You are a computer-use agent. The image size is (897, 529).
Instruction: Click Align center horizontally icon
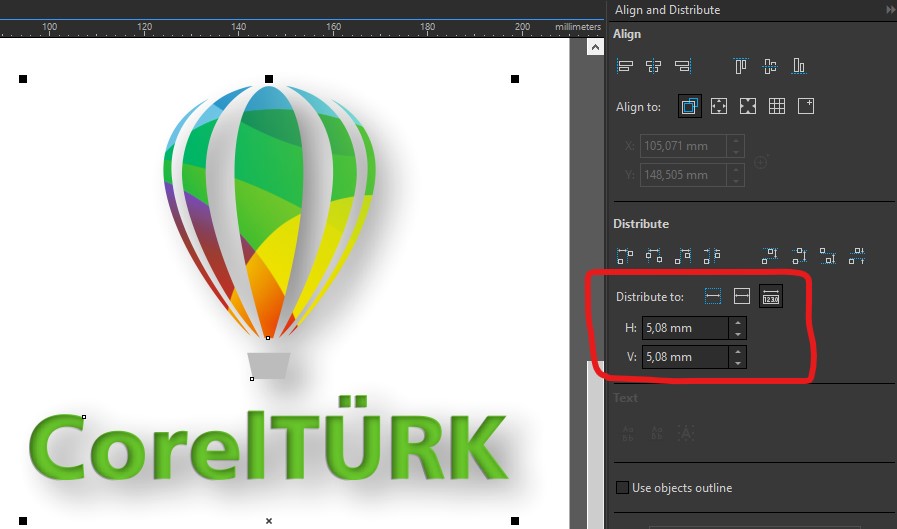pyautogui.click(x=653, y=66)
